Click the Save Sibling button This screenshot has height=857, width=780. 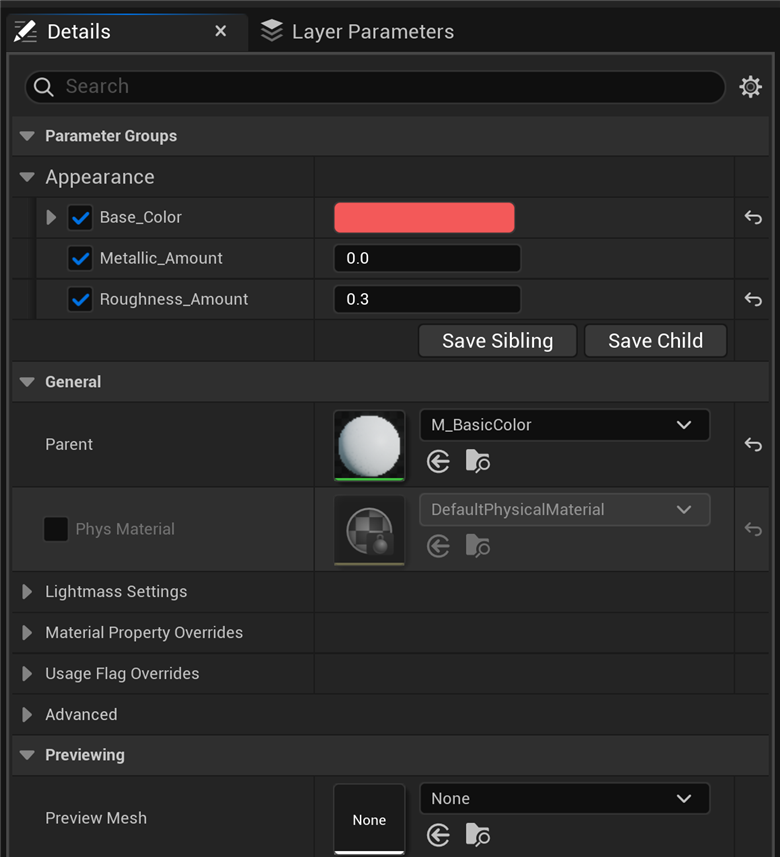[x=497, y=341]
